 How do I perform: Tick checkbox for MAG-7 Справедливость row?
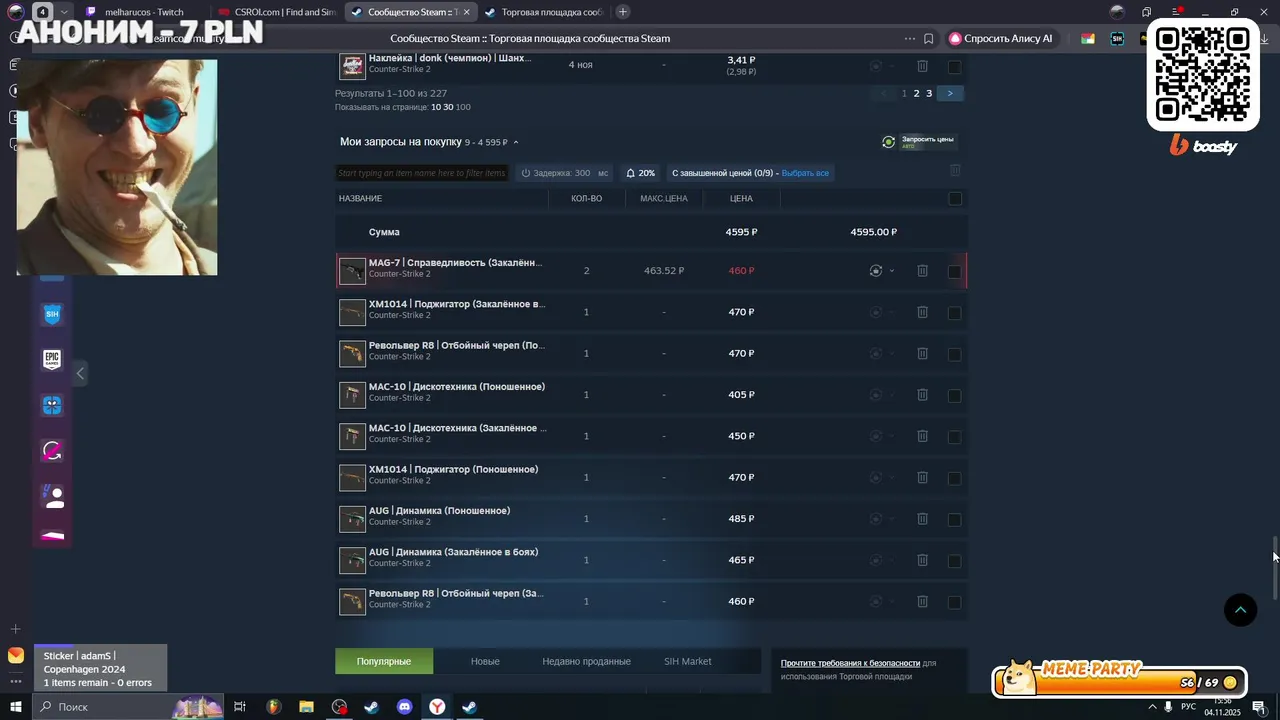955,271
